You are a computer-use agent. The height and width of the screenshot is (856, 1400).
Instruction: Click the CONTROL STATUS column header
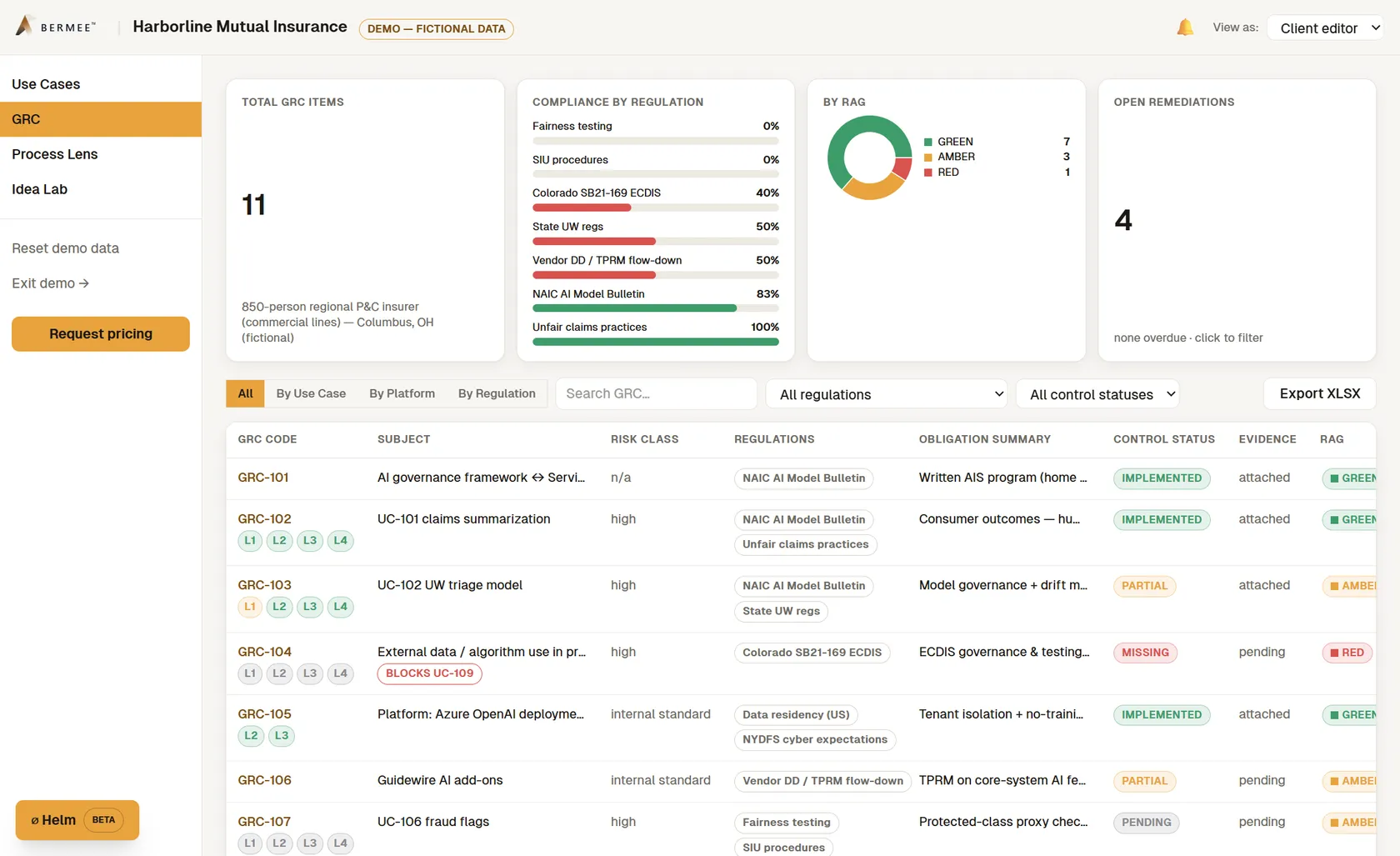pyautogui.click(x=1164, y=439)
